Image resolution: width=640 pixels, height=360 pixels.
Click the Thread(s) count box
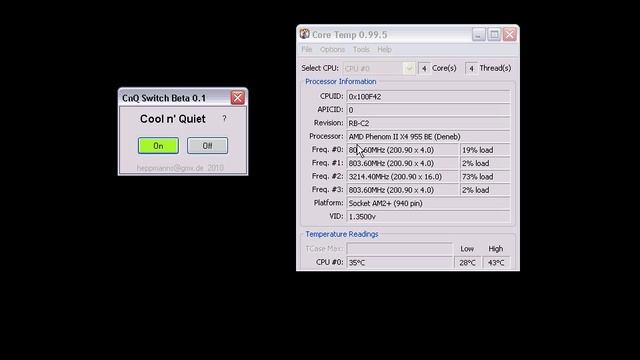click(471, 68)
